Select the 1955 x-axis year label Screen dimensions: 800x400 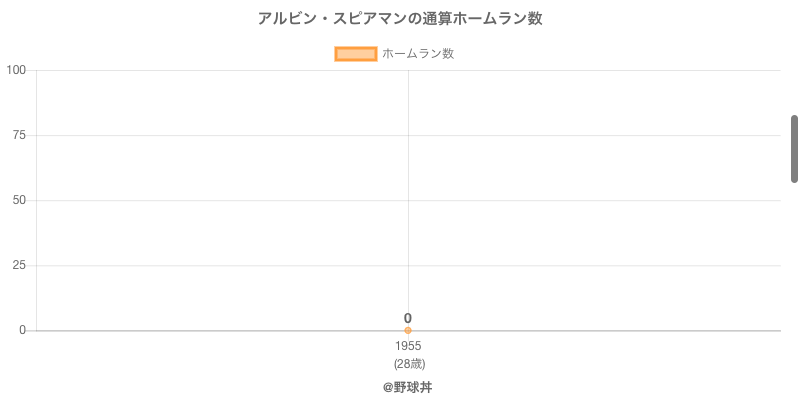tap(408, 346)
